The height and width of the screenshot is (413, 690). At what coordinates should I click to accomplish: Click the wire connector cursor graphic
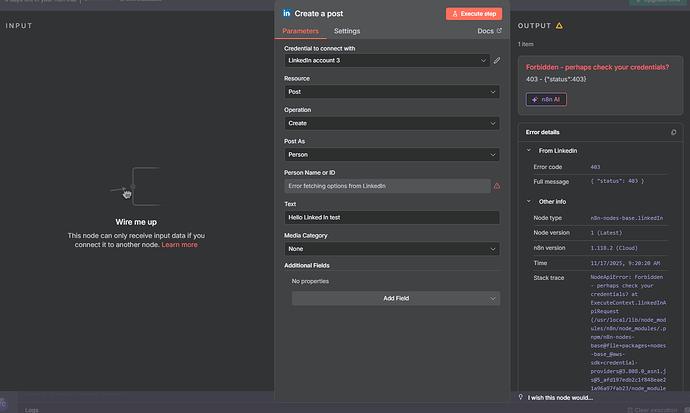click(127, 191)
